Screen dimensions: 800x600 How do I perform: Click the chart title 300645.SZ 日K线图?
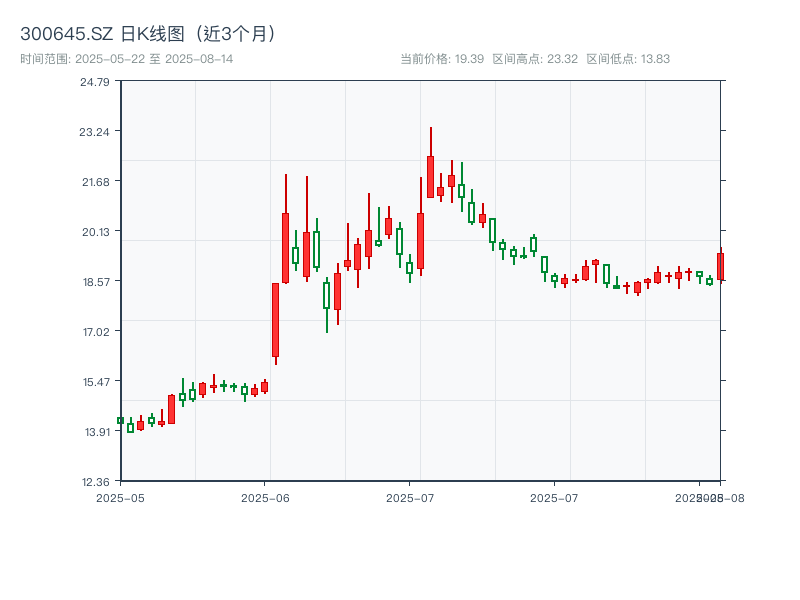pos(150,33)
